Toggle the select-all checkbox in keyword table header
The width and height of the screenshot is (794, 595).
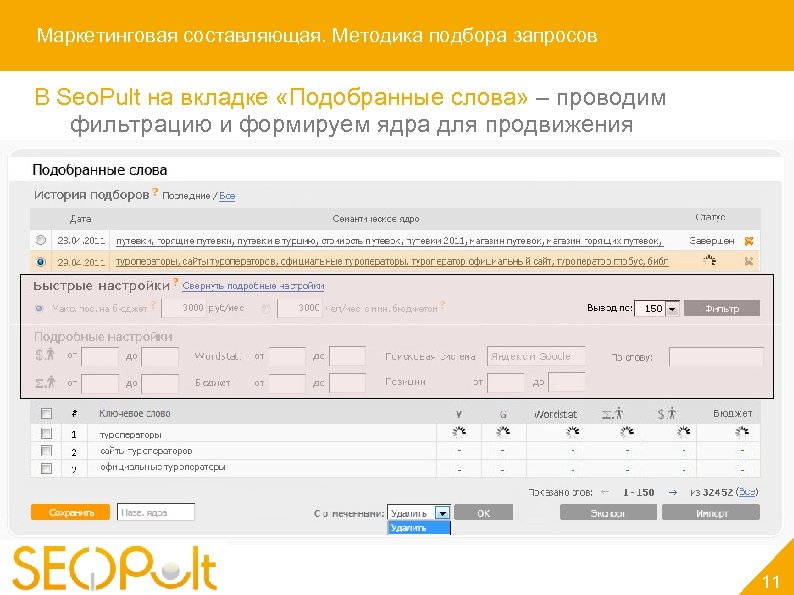(46, 414)
